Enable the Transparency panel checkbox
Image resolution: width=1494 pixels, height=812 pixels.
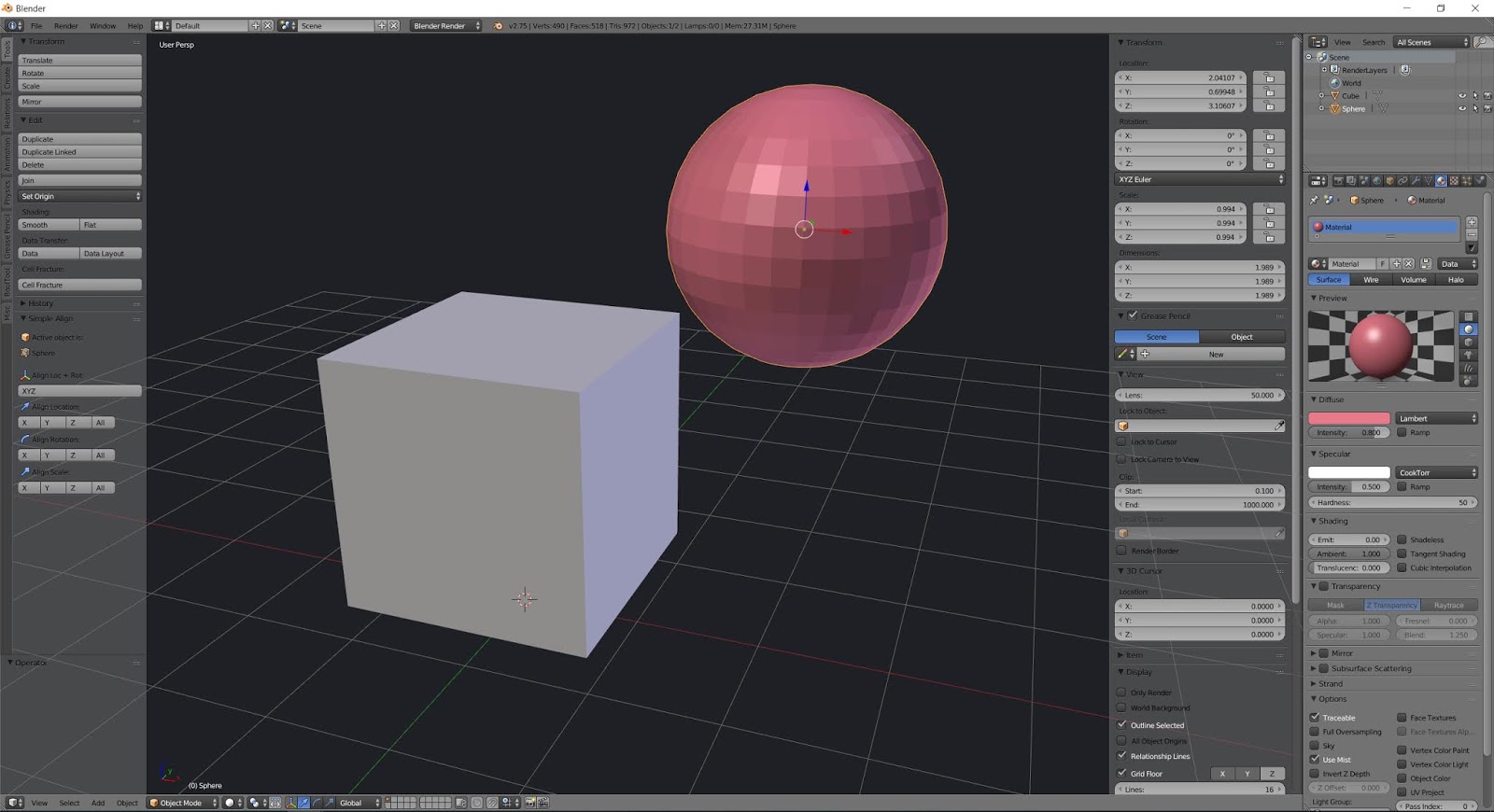[1324, 586]
